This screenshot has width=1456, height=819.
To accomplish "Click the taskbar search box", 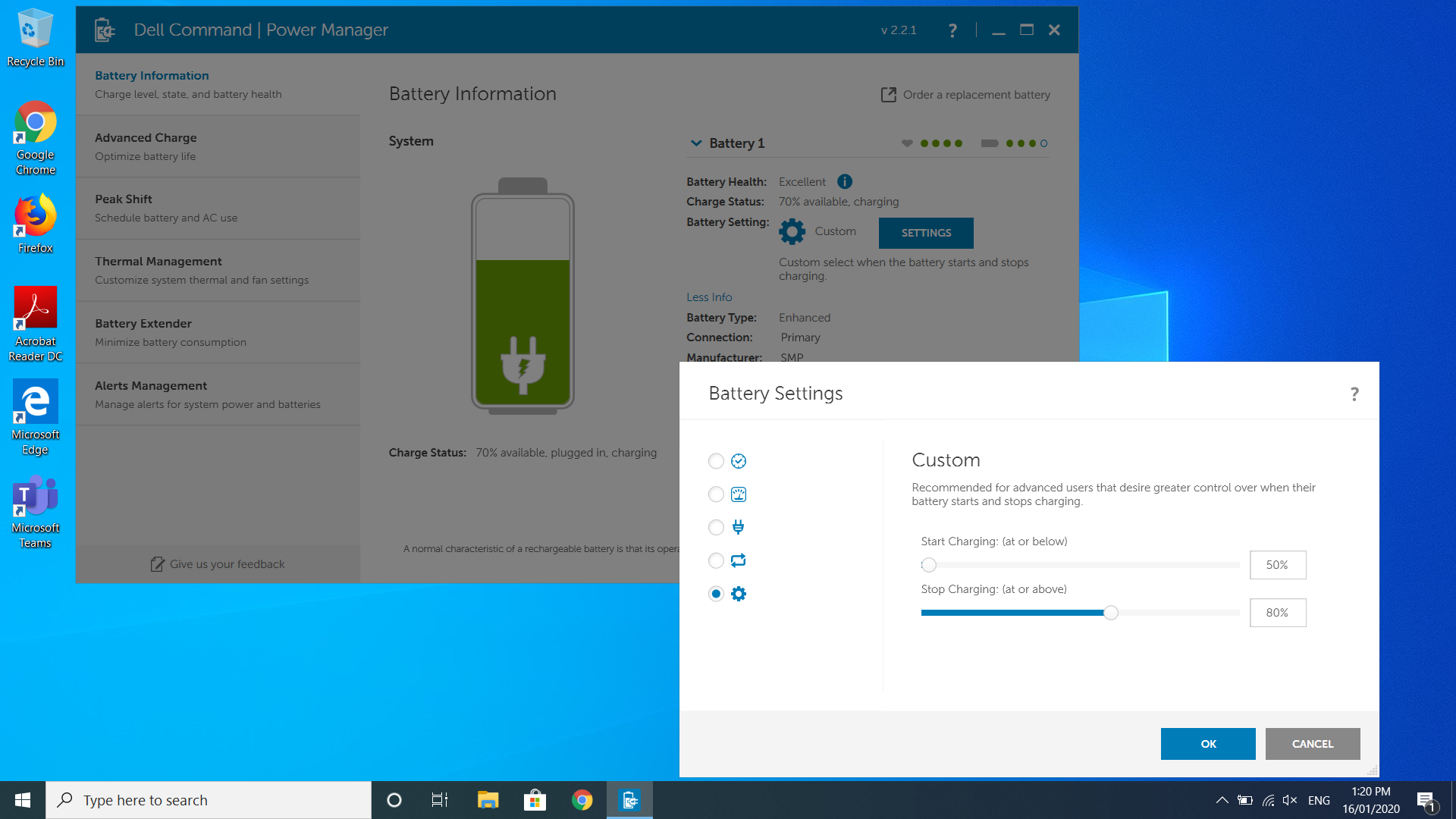I will coord(209,800).
